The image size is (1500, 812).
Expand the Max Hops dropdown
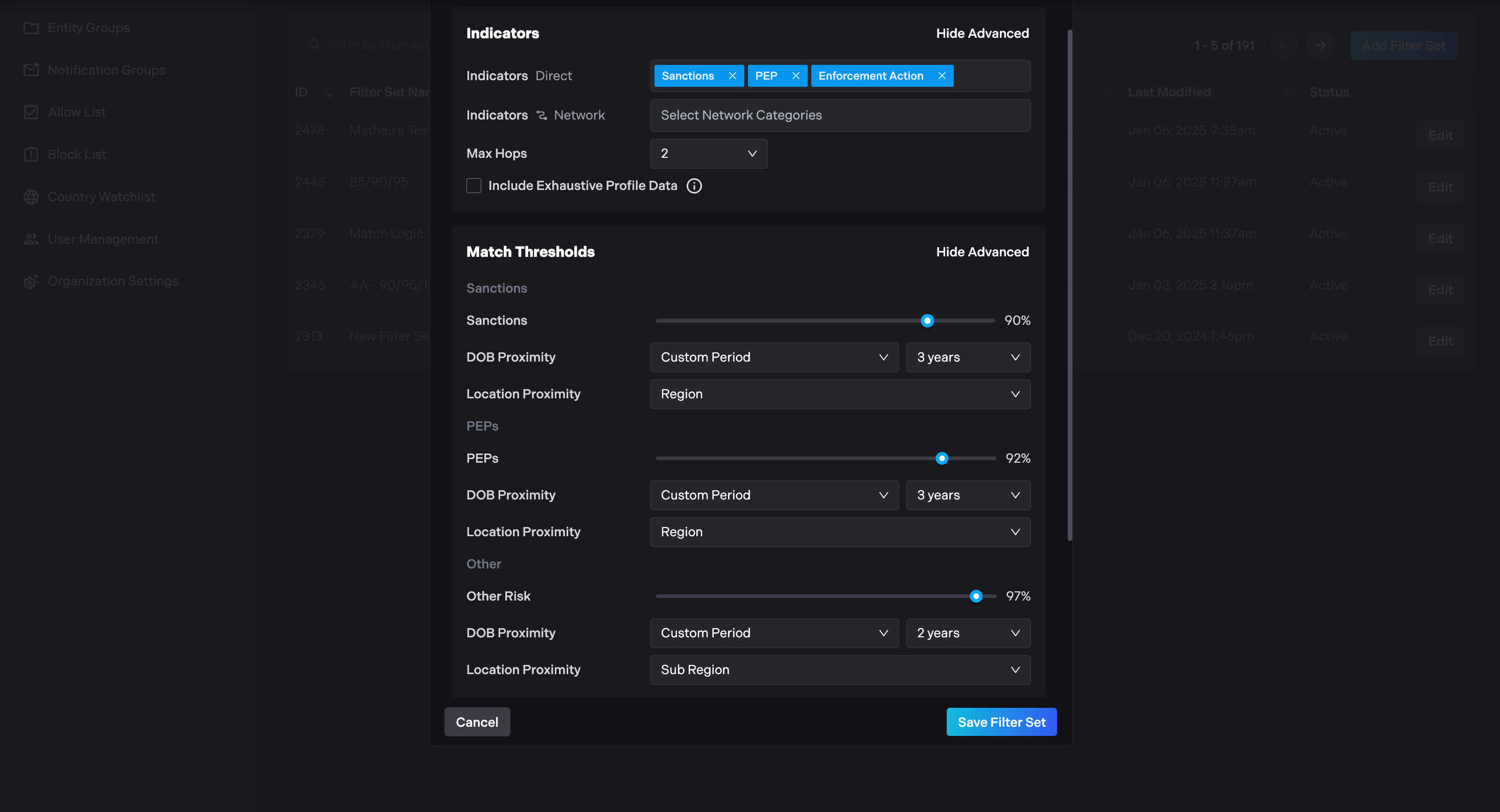(708, 154)
